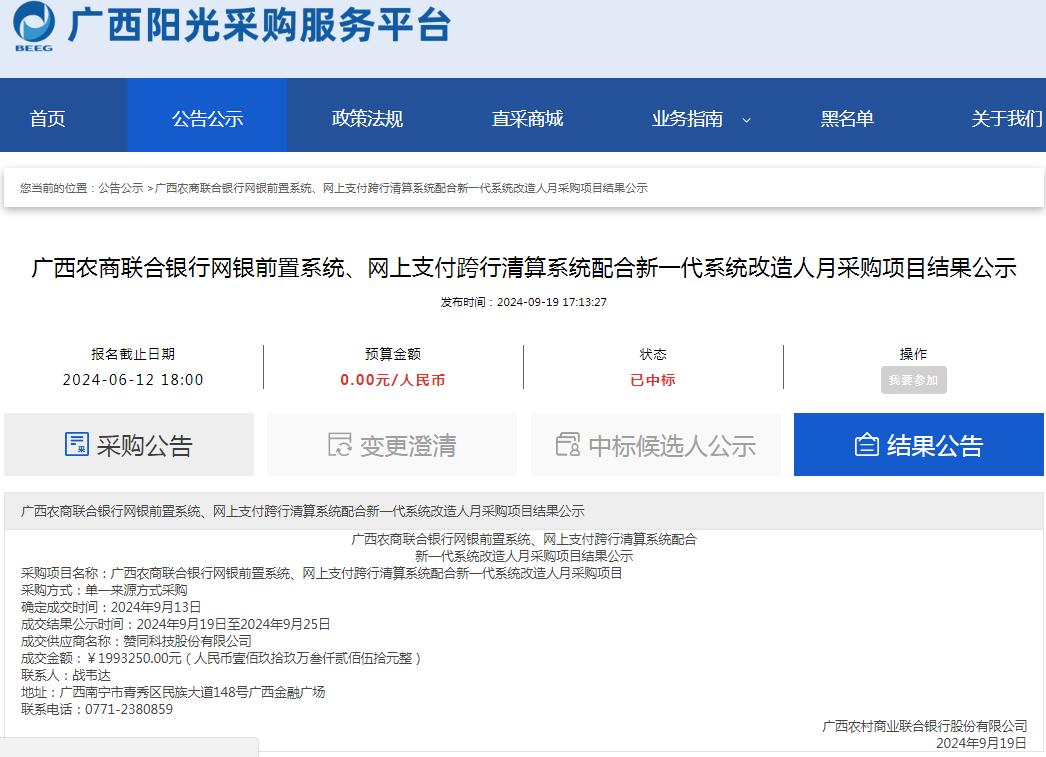The width and height of the screenshot is (1046, 757).
Task: Click the 中标候选人公示 icon
Action: pos(568,444)
